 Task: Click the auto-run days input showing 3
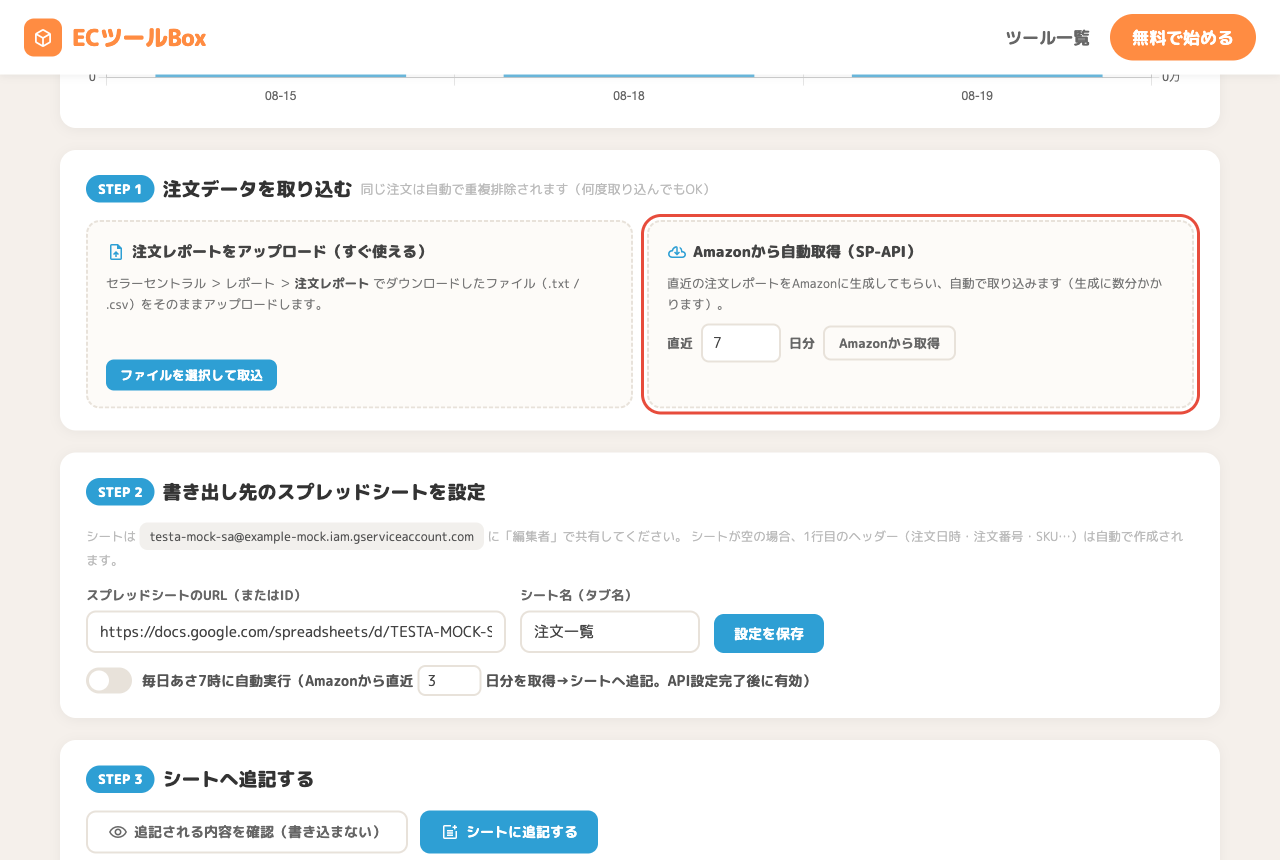pyautogui.click(x=449, y=681)
